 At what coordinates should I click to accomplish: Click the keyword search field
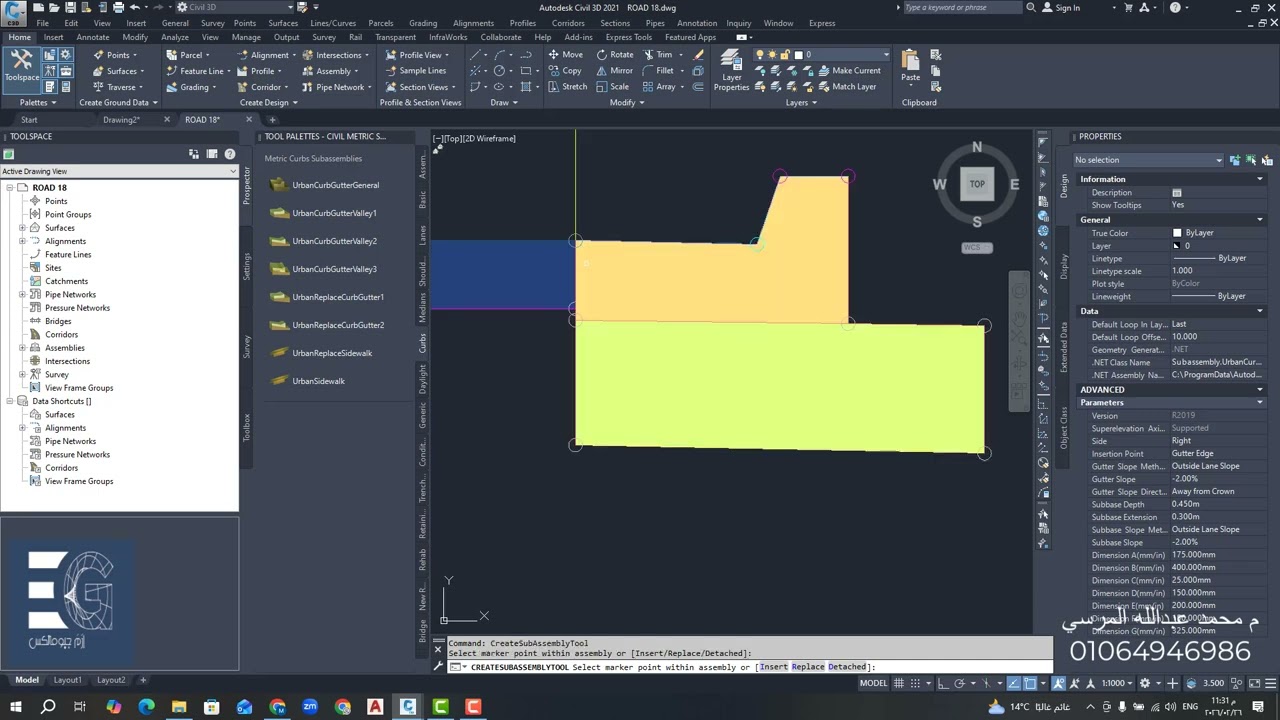[961, 8]
